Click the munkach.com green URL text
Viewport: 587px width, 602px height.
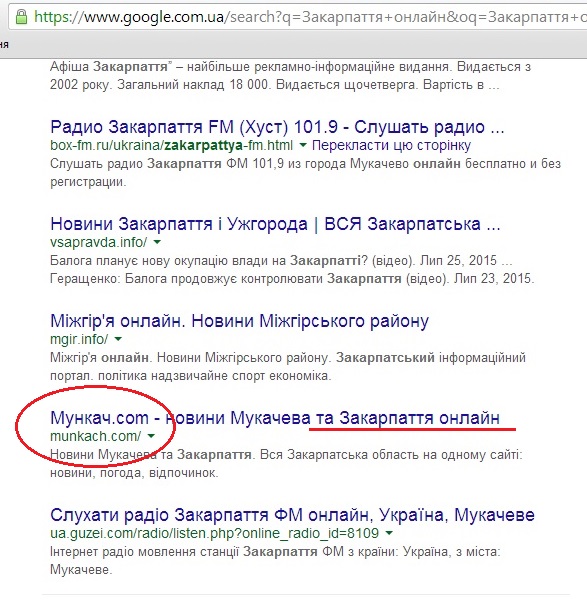coord(96,436)
